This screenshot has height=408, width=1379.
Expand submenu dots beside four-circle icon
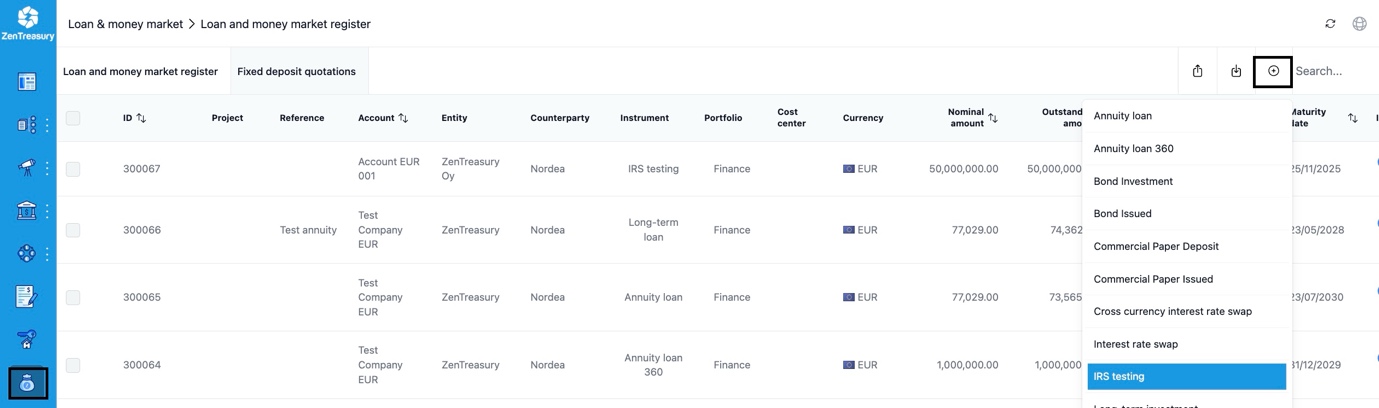(47, 253)
